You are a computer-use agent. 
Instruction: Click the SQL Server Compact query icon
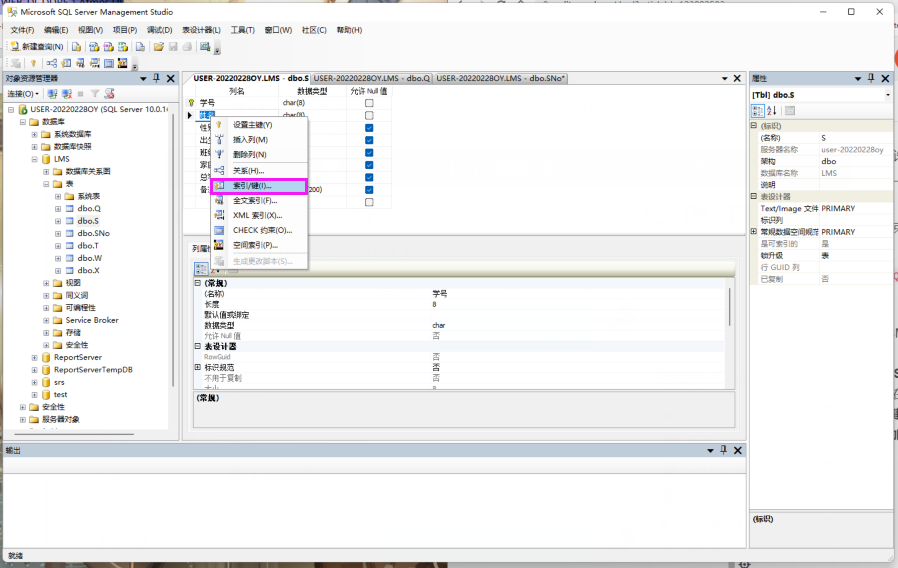point(140,47)
